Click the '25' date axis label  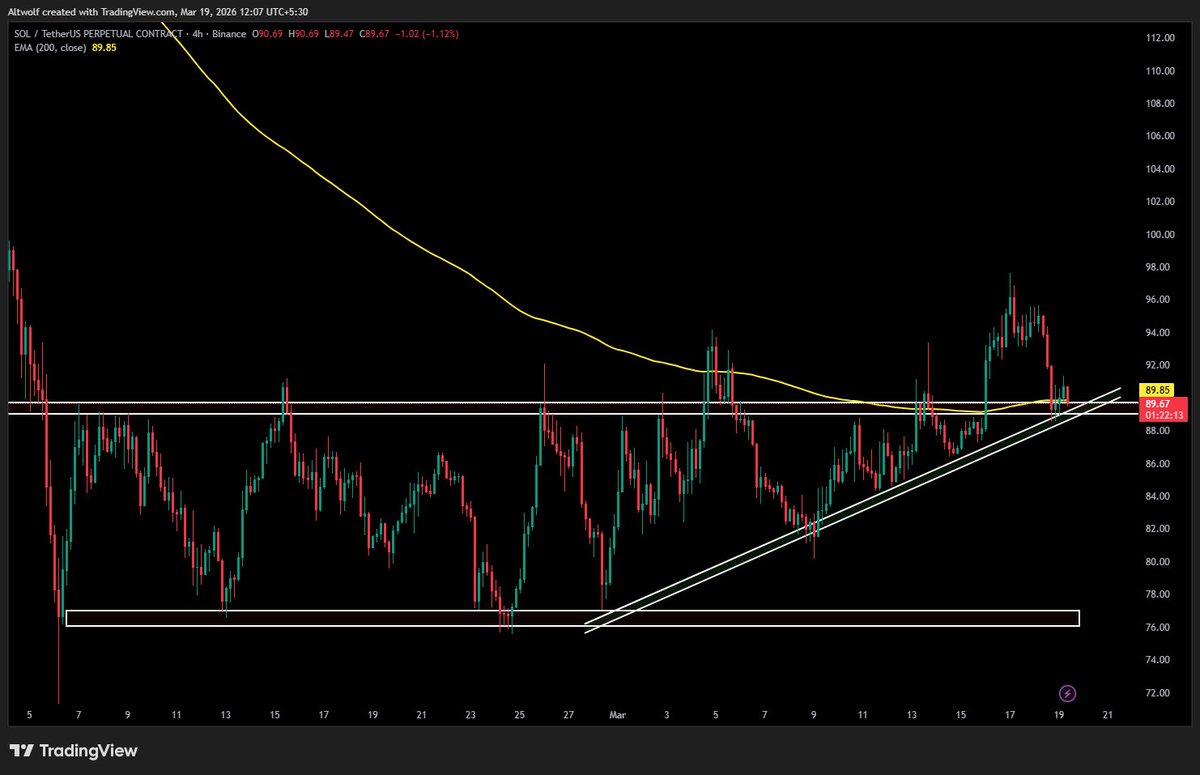(x=520, y=715)
